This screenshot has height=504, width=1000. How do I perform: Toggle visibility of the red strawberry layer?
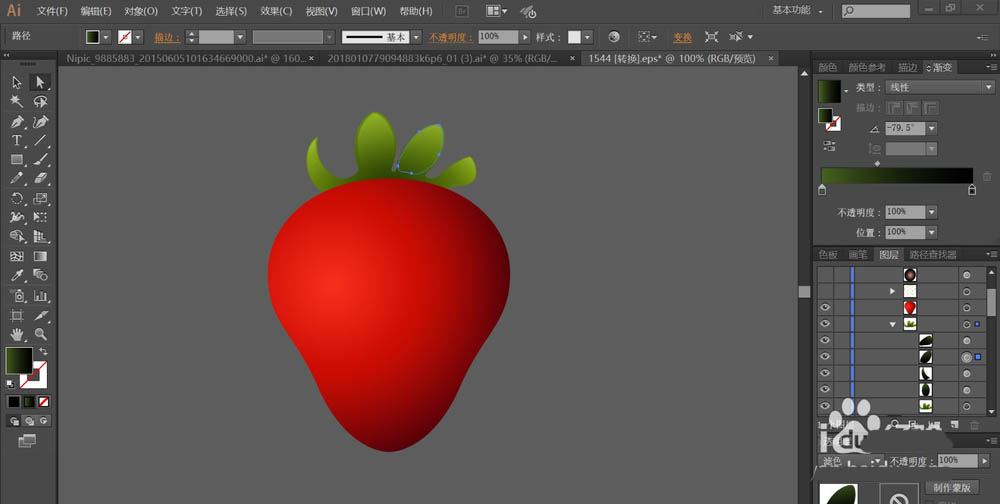[x=825, y=308]
